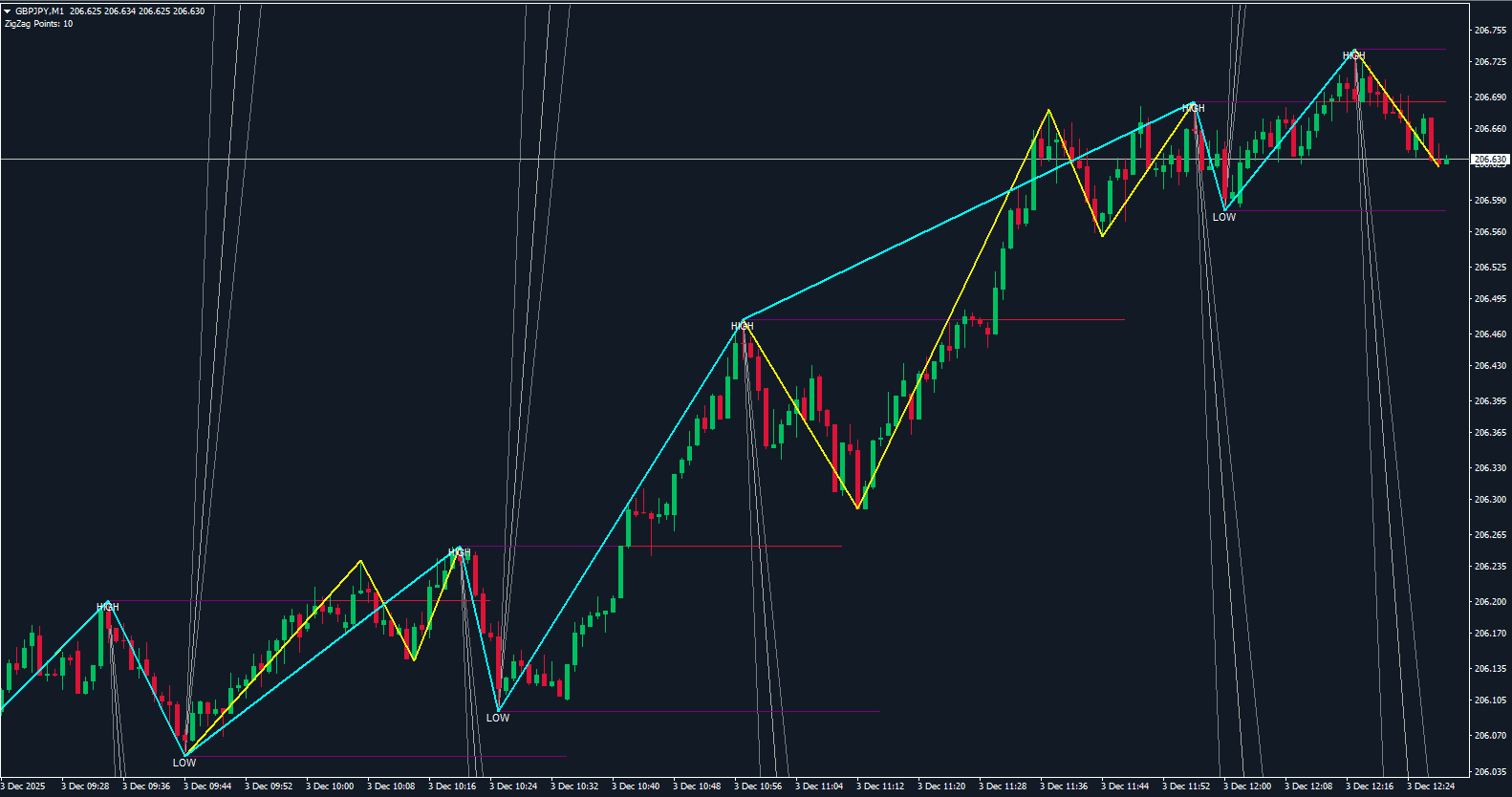Click the '3 Dec 10:56' time label

(x=758, y=786)
